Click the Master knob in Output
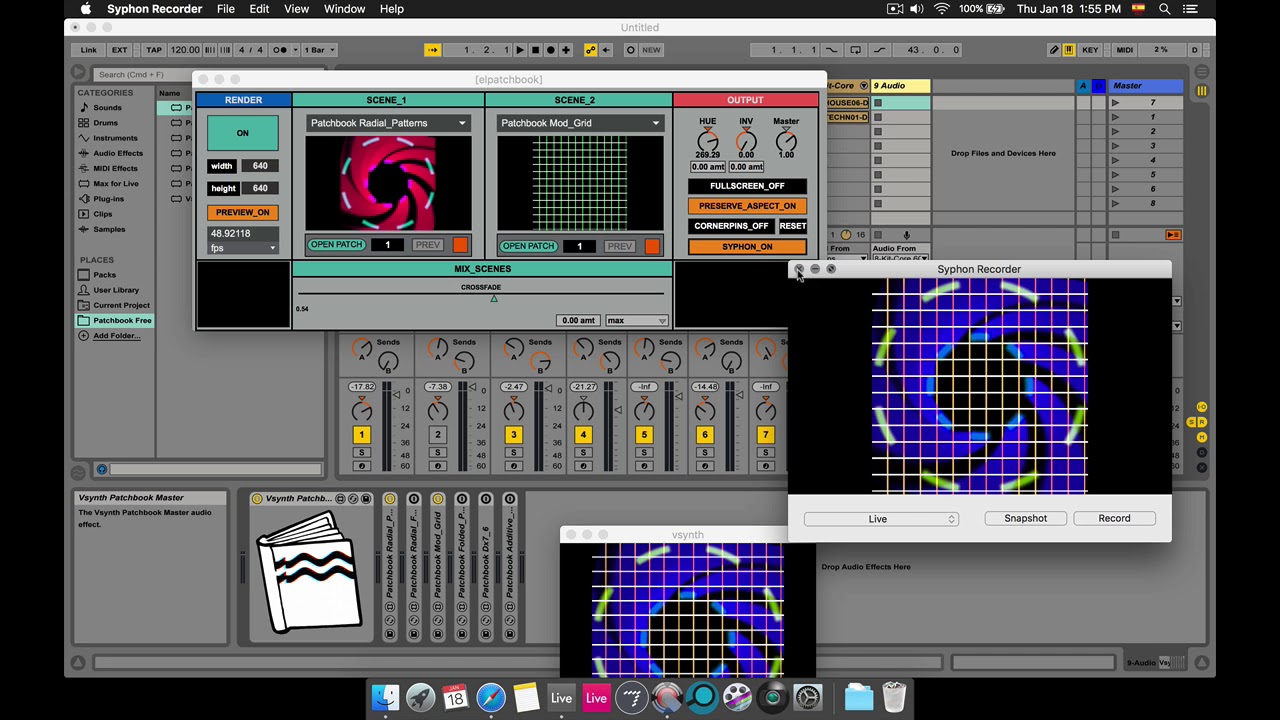1280x720 pixels. click(786, 140)
